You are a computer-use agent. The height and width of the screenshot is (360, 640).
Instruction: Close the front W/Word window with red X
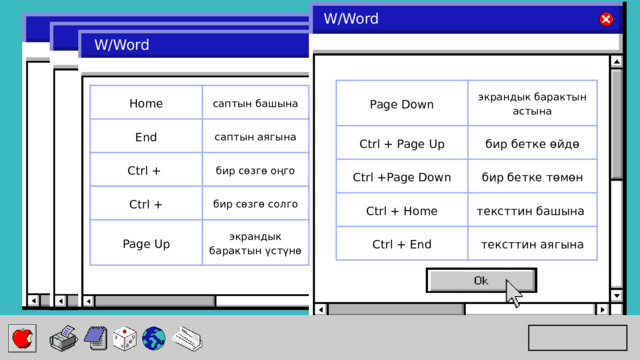(606, 19)
